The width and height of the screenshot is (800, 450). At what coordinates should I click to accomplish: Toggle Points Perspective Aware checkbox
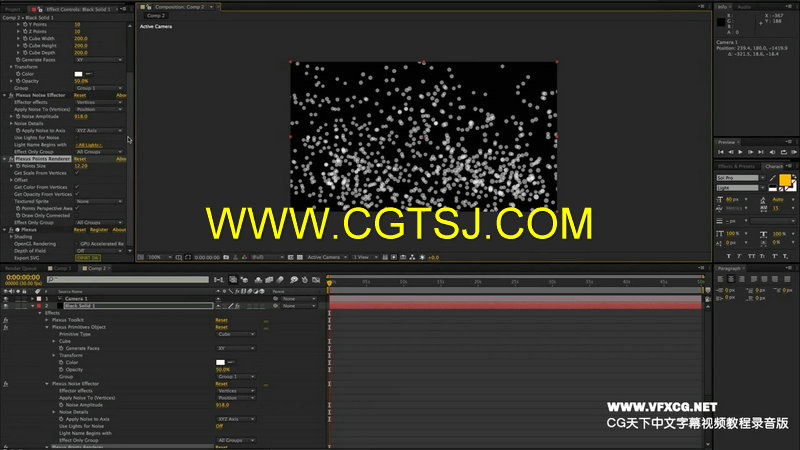(77, 208)
